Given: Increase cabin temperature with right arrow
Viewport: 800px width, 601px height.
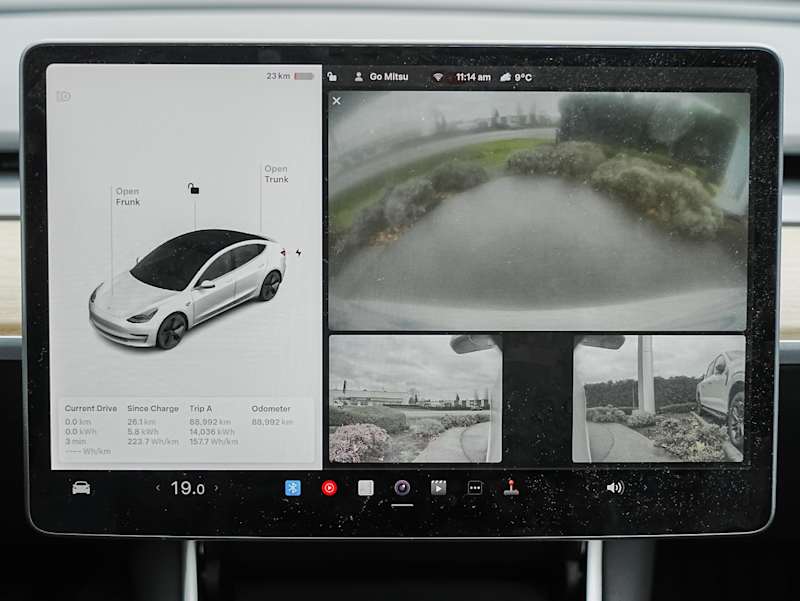Looking at the screenshot, I should click(216, 488).
